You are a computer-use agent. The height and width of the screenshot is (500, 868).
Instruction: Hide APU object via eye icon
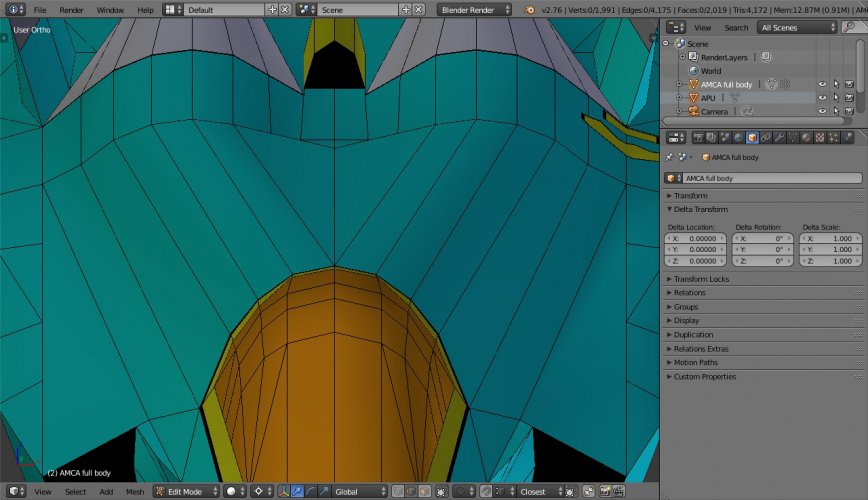[x=823, y=97]
